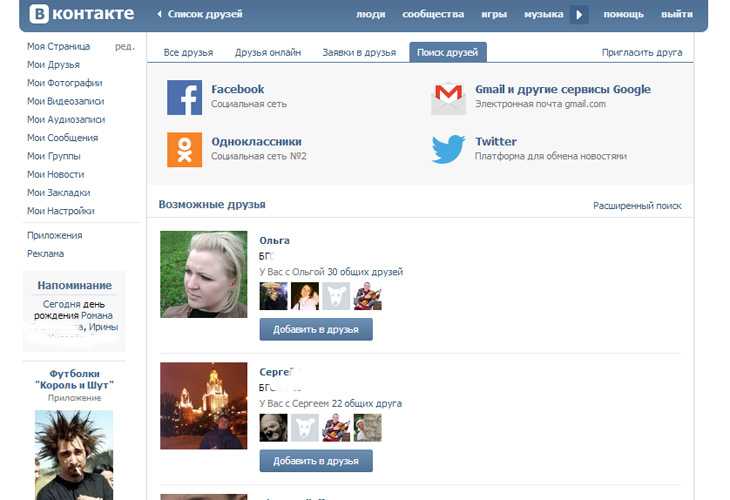Click 'Пригласить друга' link
Viewport: 730px width, 500px height.
point(642,53)
